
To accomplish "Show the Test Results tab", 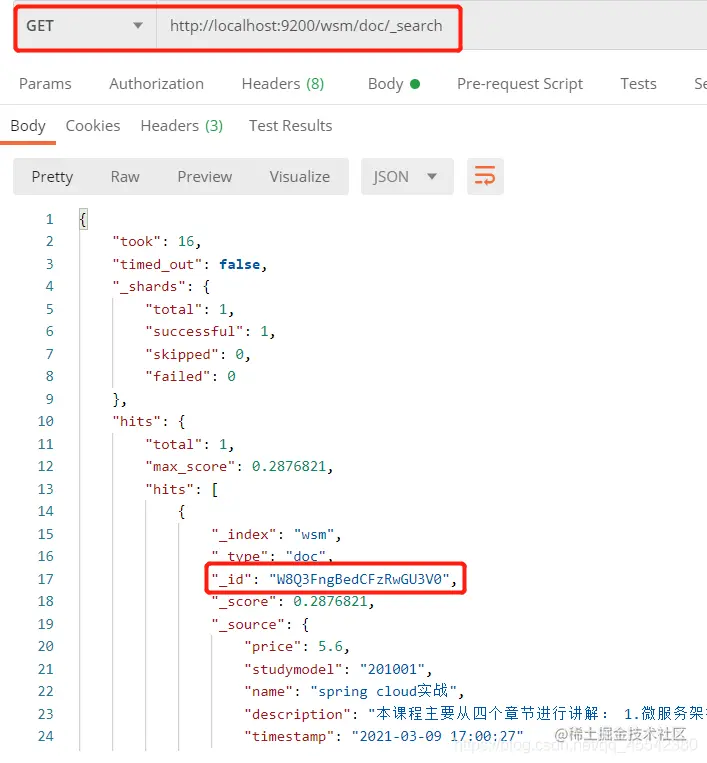I will pyautogui.click(x=290, y=126).
